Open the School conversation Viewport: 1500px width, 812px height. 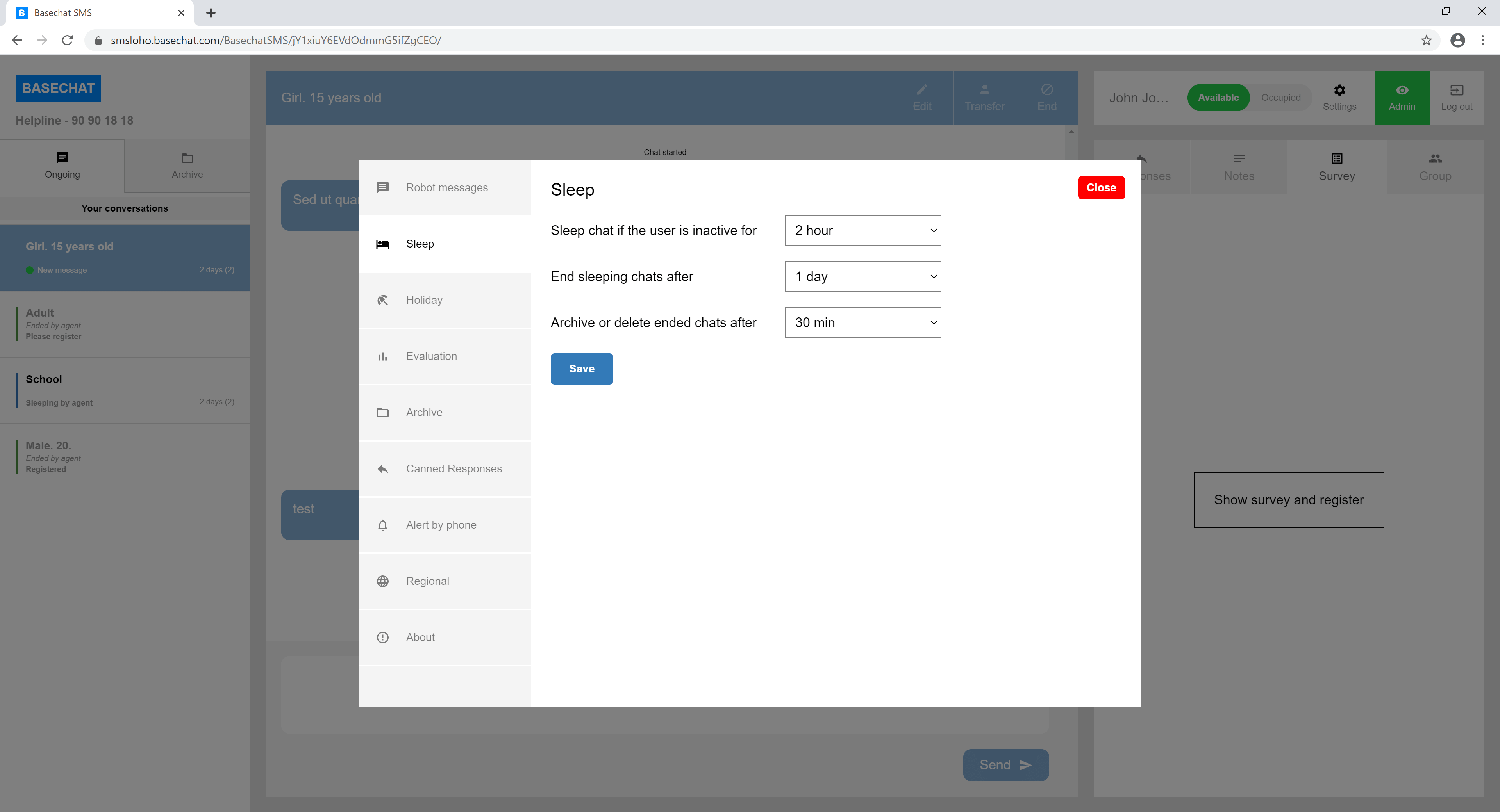pyautogui.click(x=125, y=390)
